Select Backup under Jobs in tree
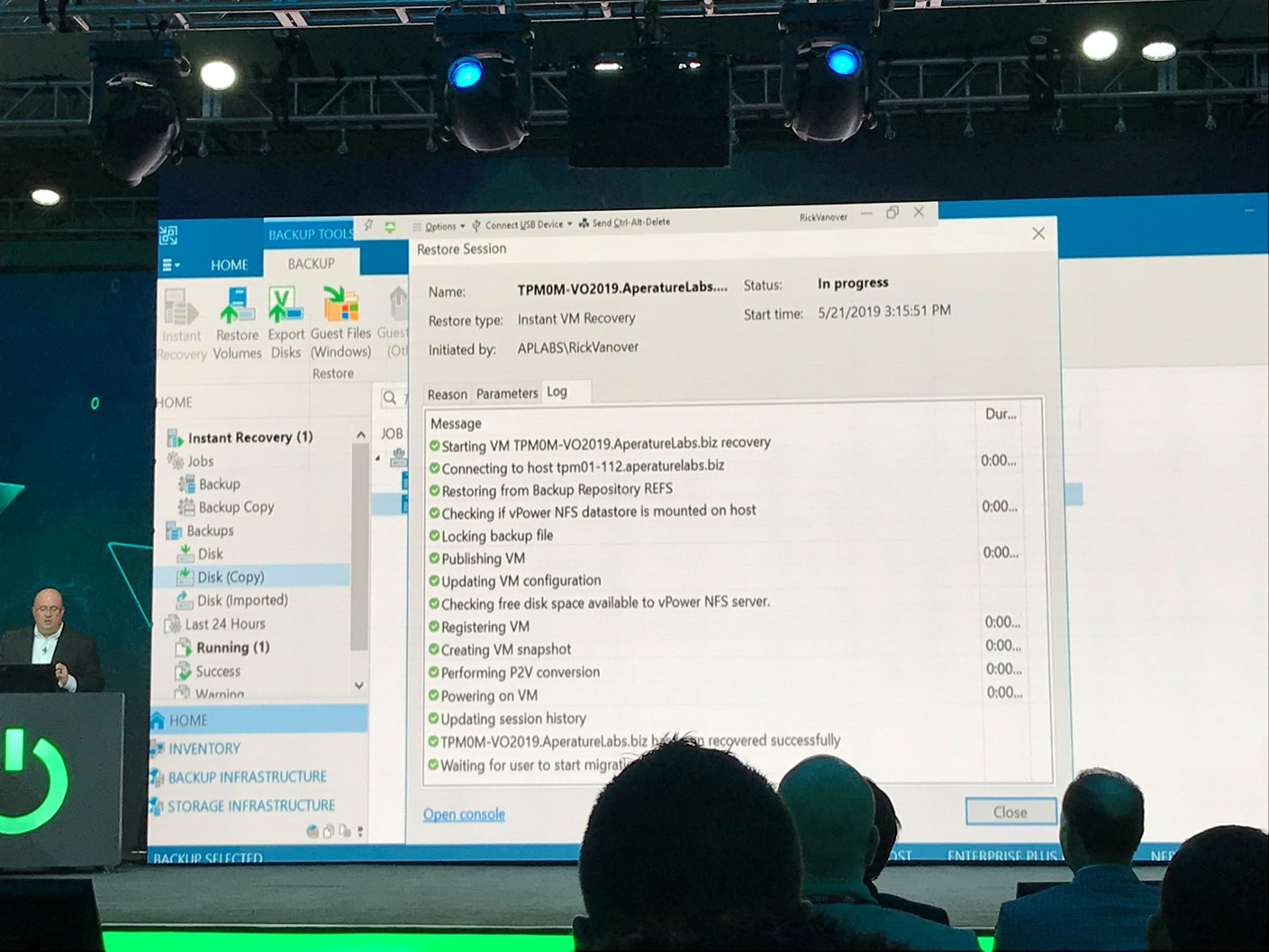 tap(219, 485)
